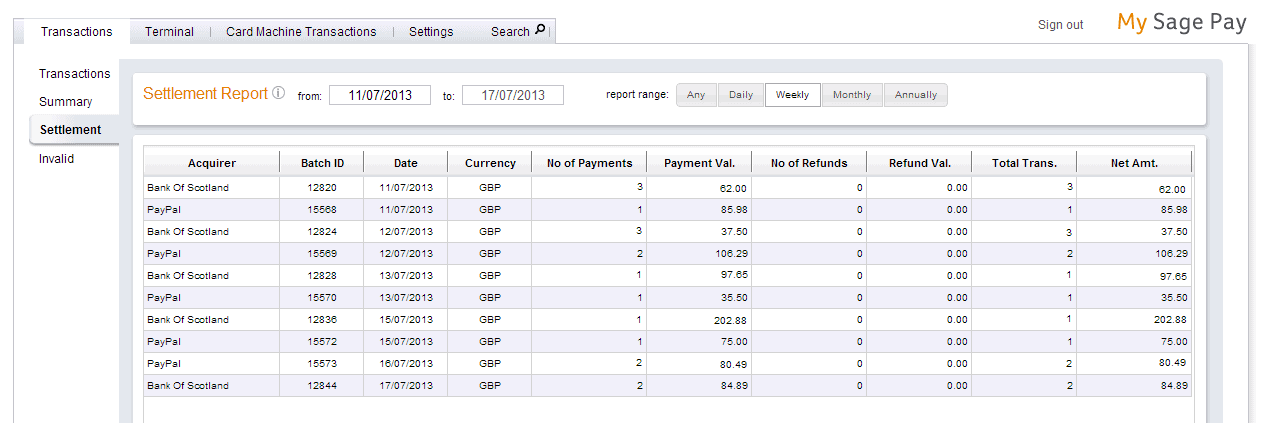Select the Weekly report range
The width and height of the screenshot is (1265, 423).
coord(793,95)
